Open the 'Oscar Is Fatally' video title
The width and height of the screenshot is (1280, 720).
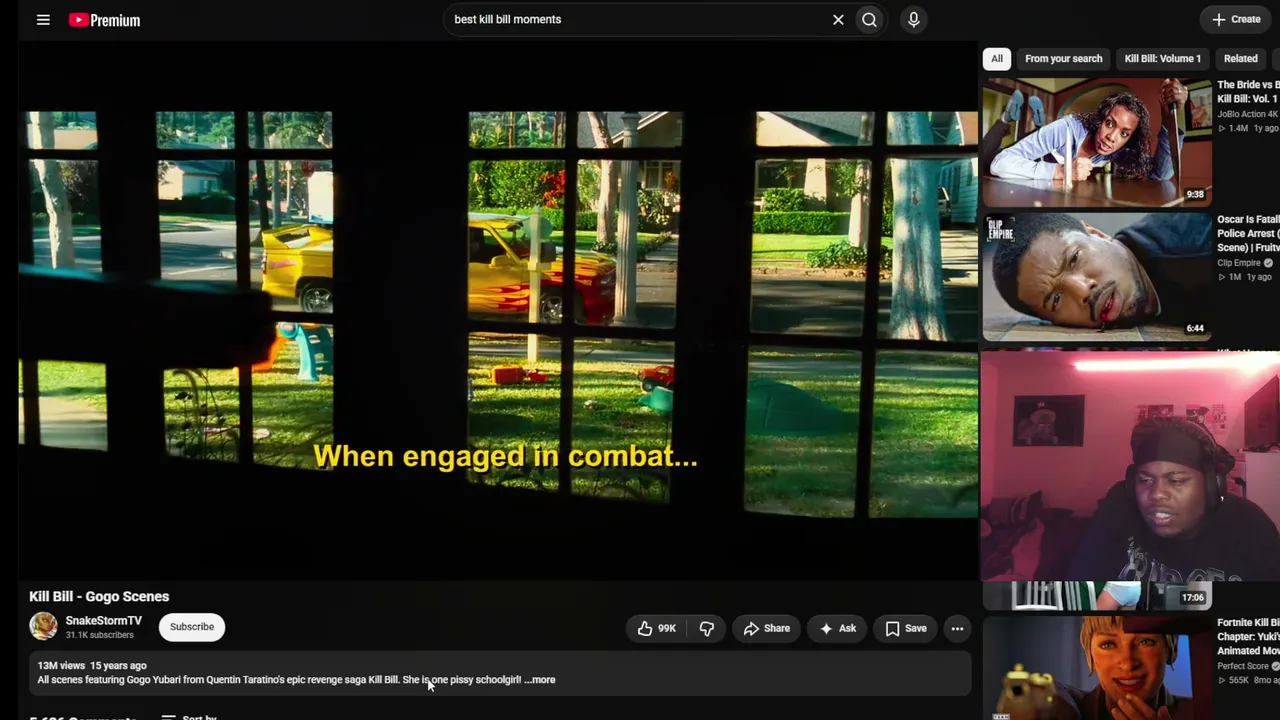coord(1248,233)
